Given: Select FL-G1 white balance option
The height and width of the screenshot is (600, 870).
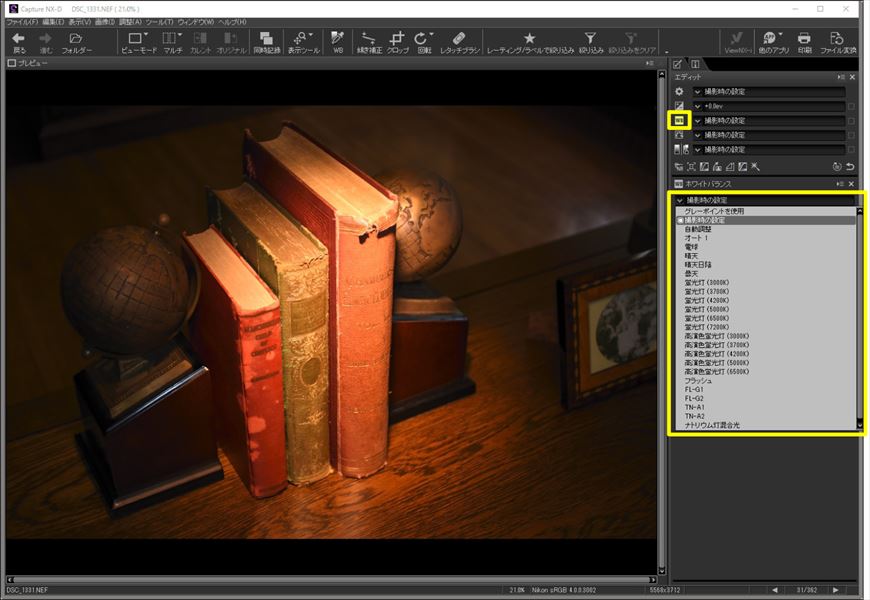Looking at the screenshot, I should (766, 390).
